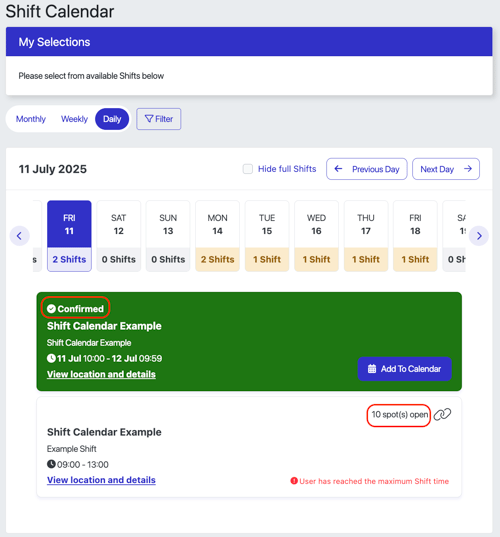Image resolution: width=500 pixels, height=537 pixels.
Task: Click the calendar icon in Add To Calendar
Action: [x=372, y=369]
